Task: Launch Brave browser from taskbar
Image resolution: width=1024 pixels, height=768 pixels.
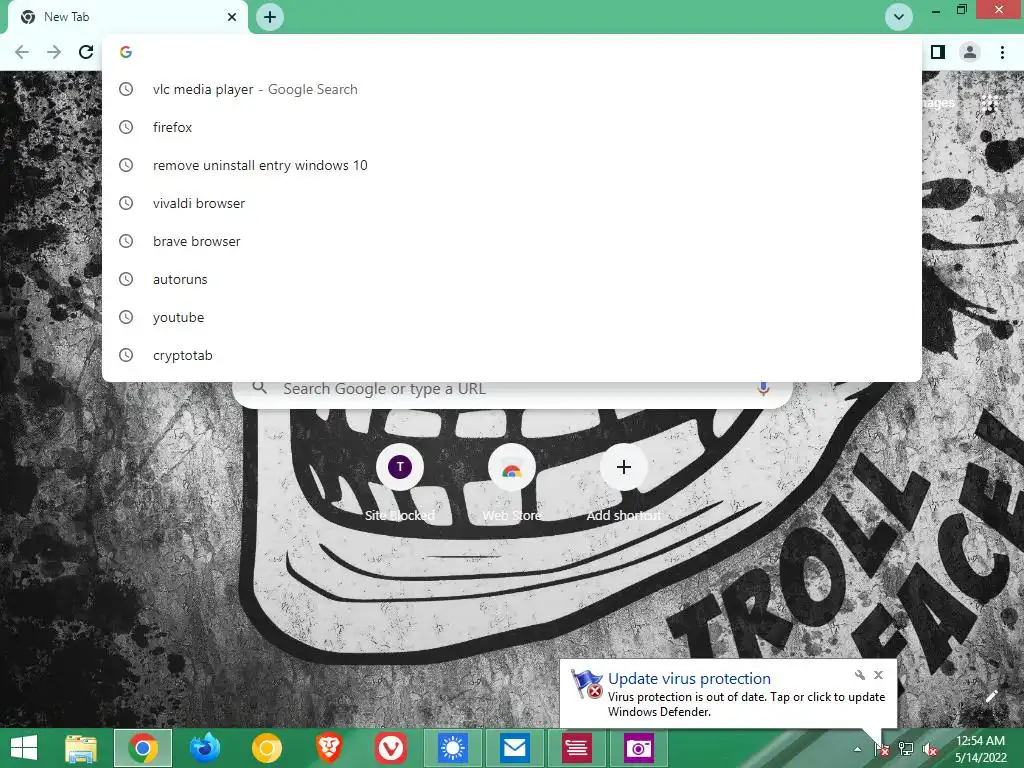Action: point(328,748)
